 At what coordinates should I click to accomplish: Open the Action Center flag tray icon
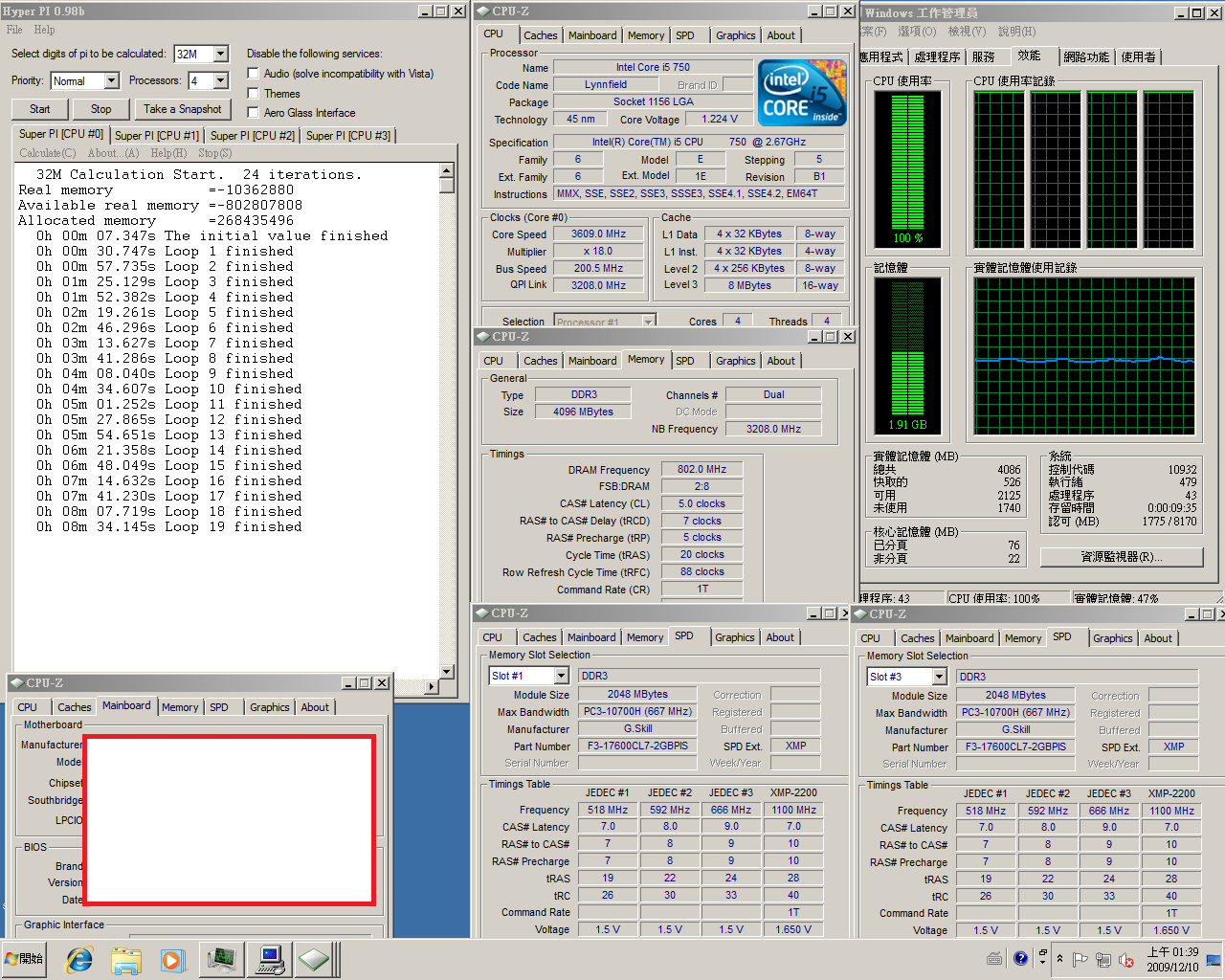point(1080,959)
